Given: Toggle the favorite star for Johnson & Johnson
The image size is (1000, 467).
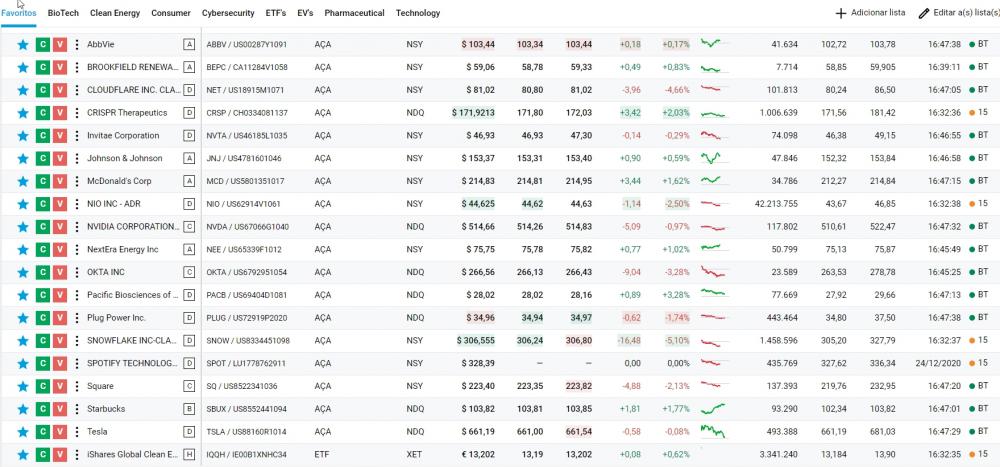Looking at the screenshot, I should [23, 158].
